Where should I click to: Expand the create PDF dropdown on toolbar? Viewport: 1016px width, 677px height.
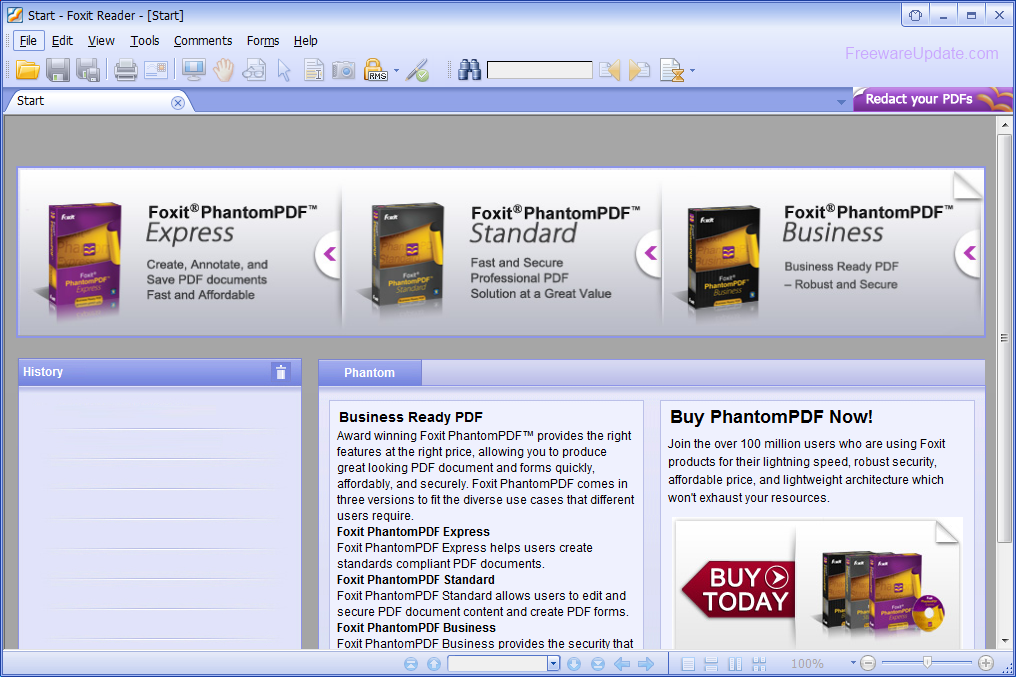692,69
